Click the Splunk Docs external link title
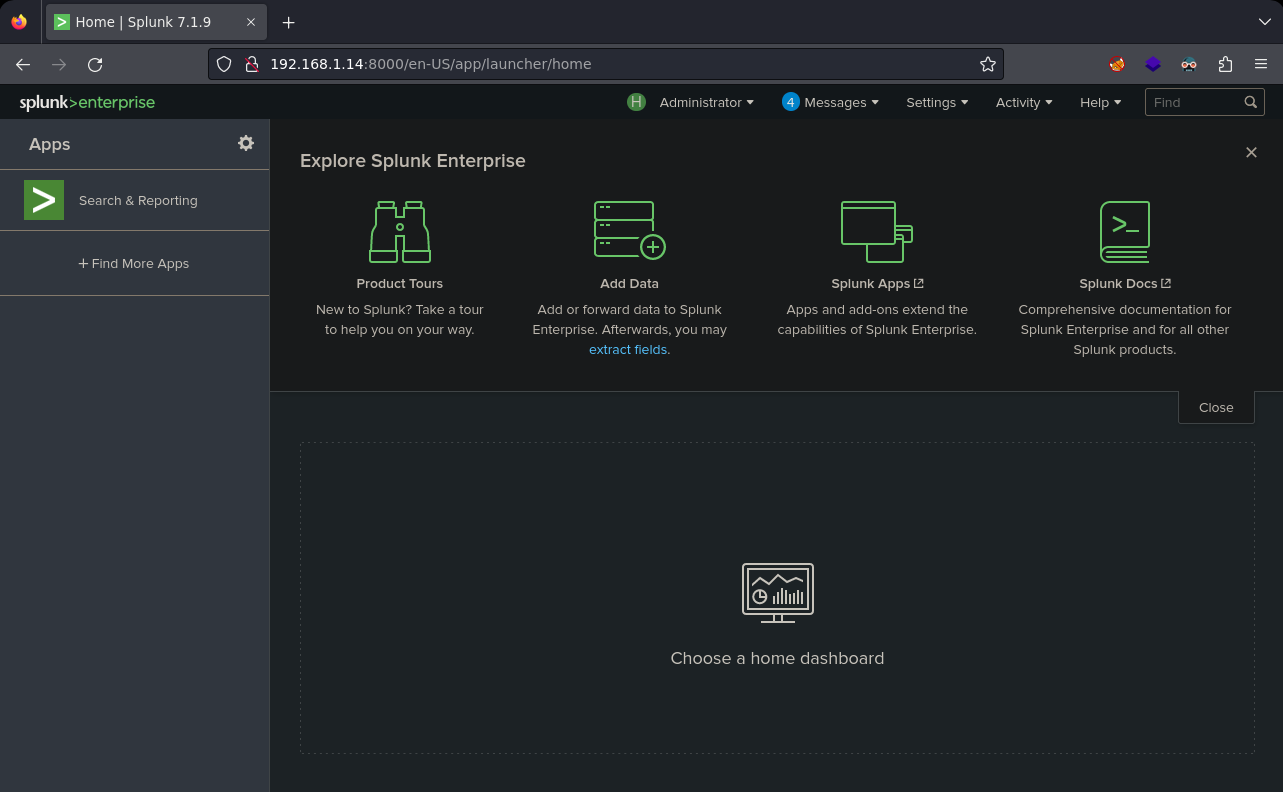The width and height of the screenshot is (1283, 792). [x=1125, y=283]
